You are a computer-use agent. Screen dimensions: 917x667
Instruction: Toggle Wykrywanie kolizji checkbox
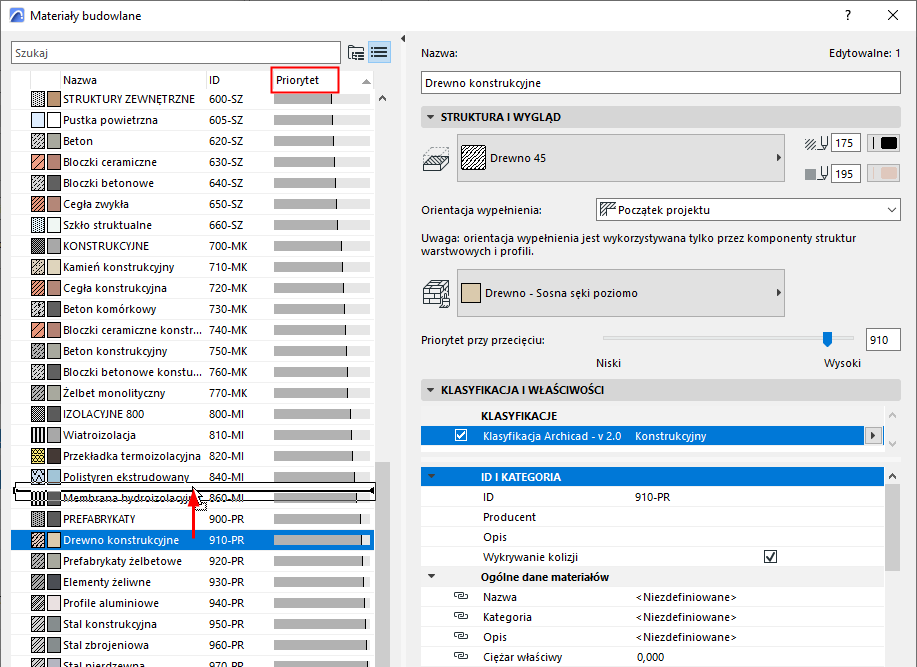770,557
